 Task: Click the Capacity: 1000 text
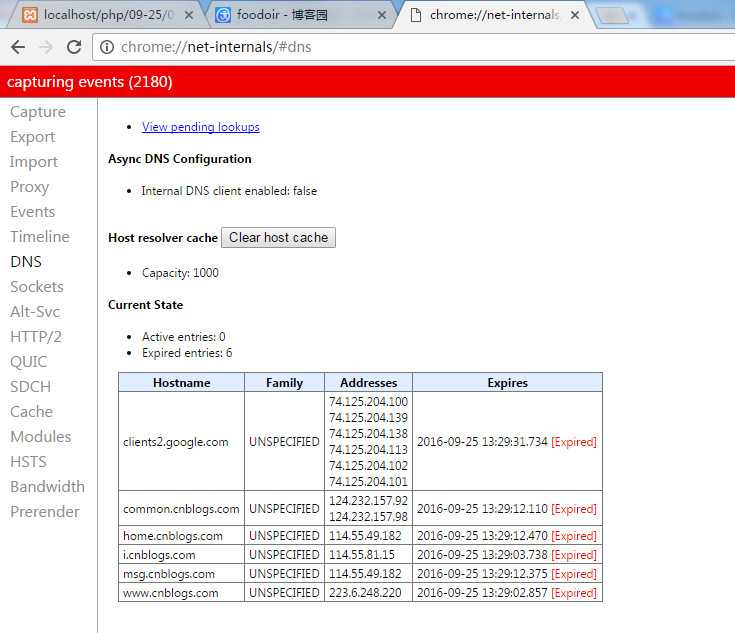[x=180, y=272]
